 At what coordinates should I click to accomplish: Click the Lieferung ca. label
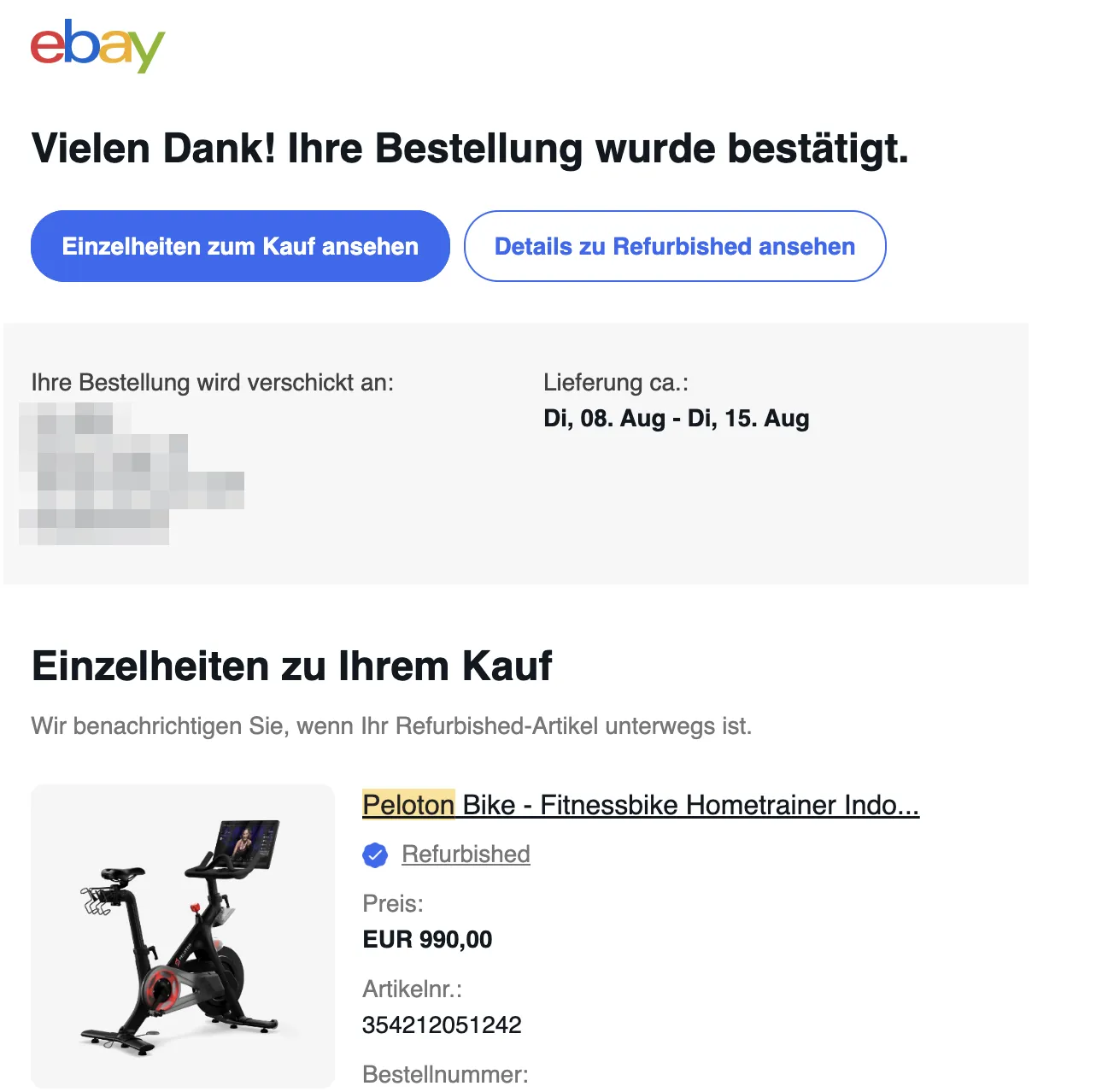click(x=616, y=383)
